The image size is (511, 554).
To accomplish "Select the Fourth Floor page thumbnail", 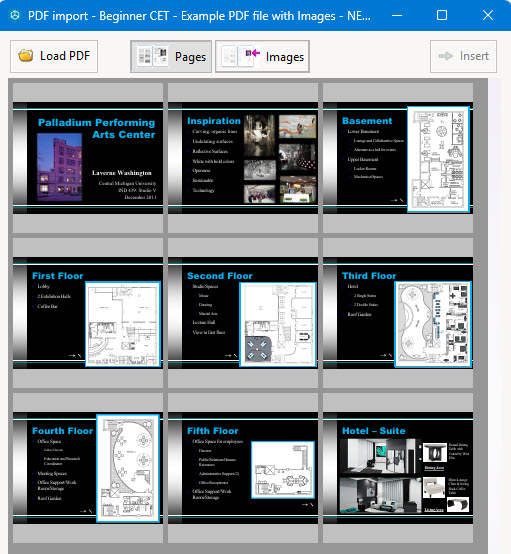I will [x=88, y=468].
